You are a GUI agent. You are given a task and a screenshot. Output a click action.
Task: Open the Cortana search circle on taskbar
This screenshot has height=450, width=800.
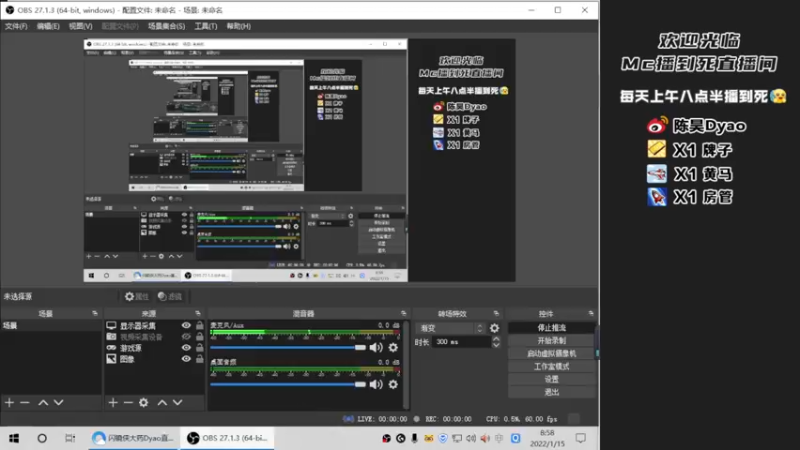click(42, 438)
